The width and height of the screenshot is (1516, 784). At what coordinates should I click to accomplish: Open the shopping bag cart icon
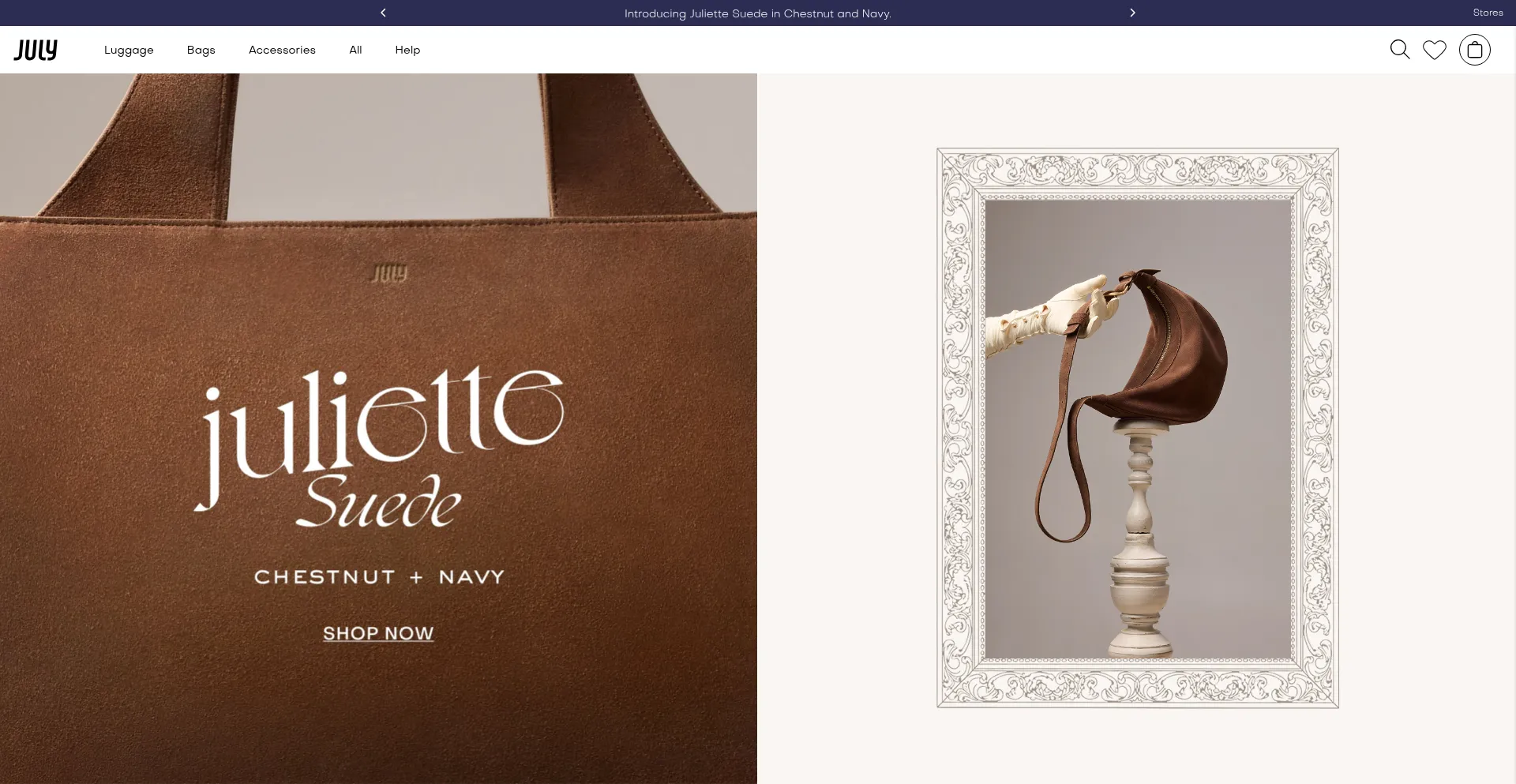(x=1474, y=50)
